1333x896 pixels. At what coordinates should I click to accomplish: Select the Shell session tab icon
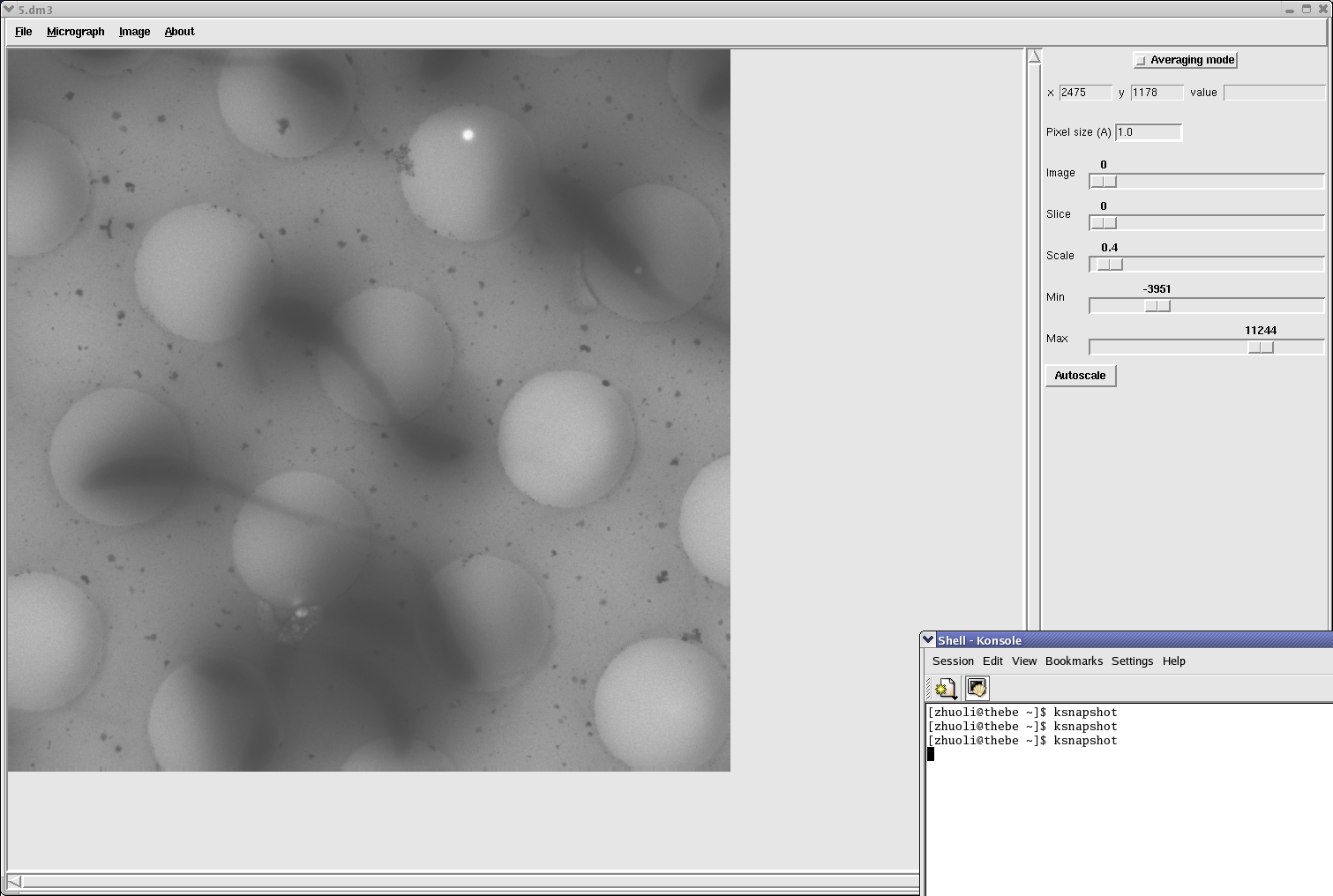pyautogui.click(x=977, y=688)
